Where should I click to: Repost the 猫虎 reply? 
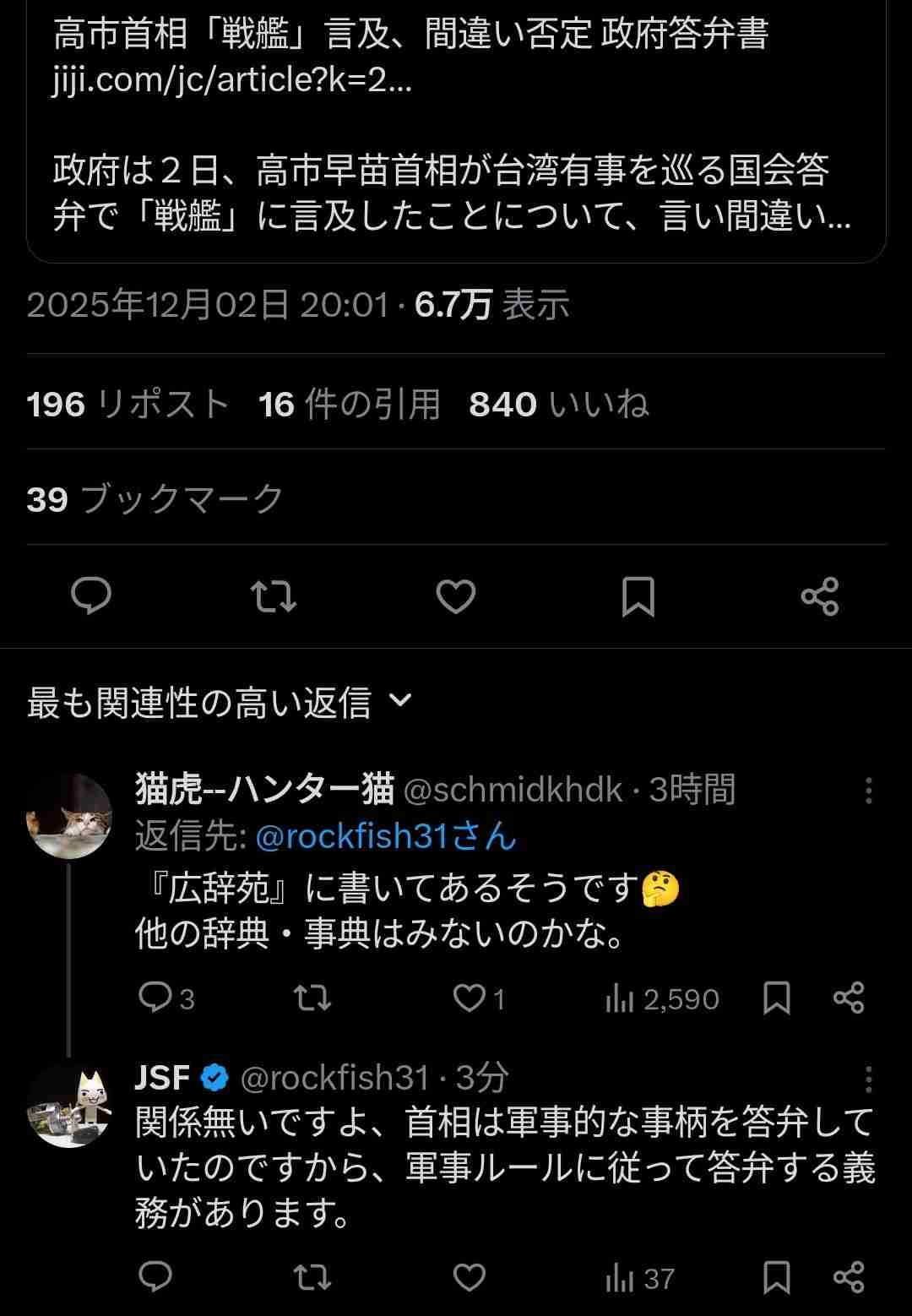pyautogui.click(x=312, y=998)
